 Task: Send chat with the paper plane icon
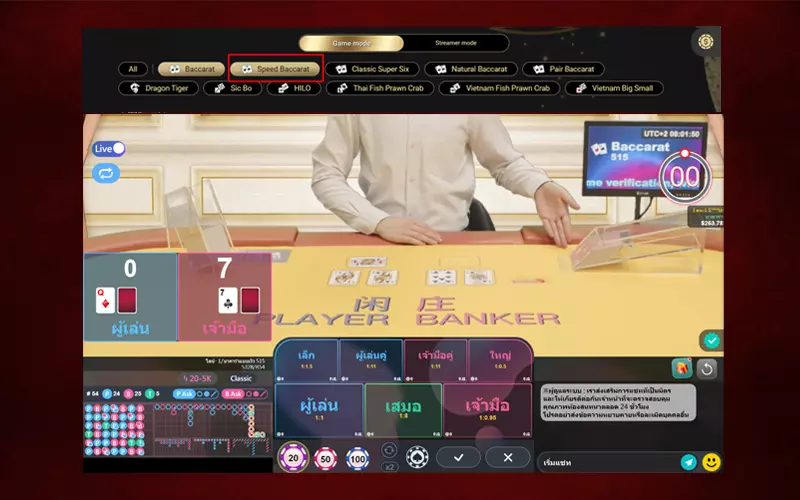click(688, 462)
